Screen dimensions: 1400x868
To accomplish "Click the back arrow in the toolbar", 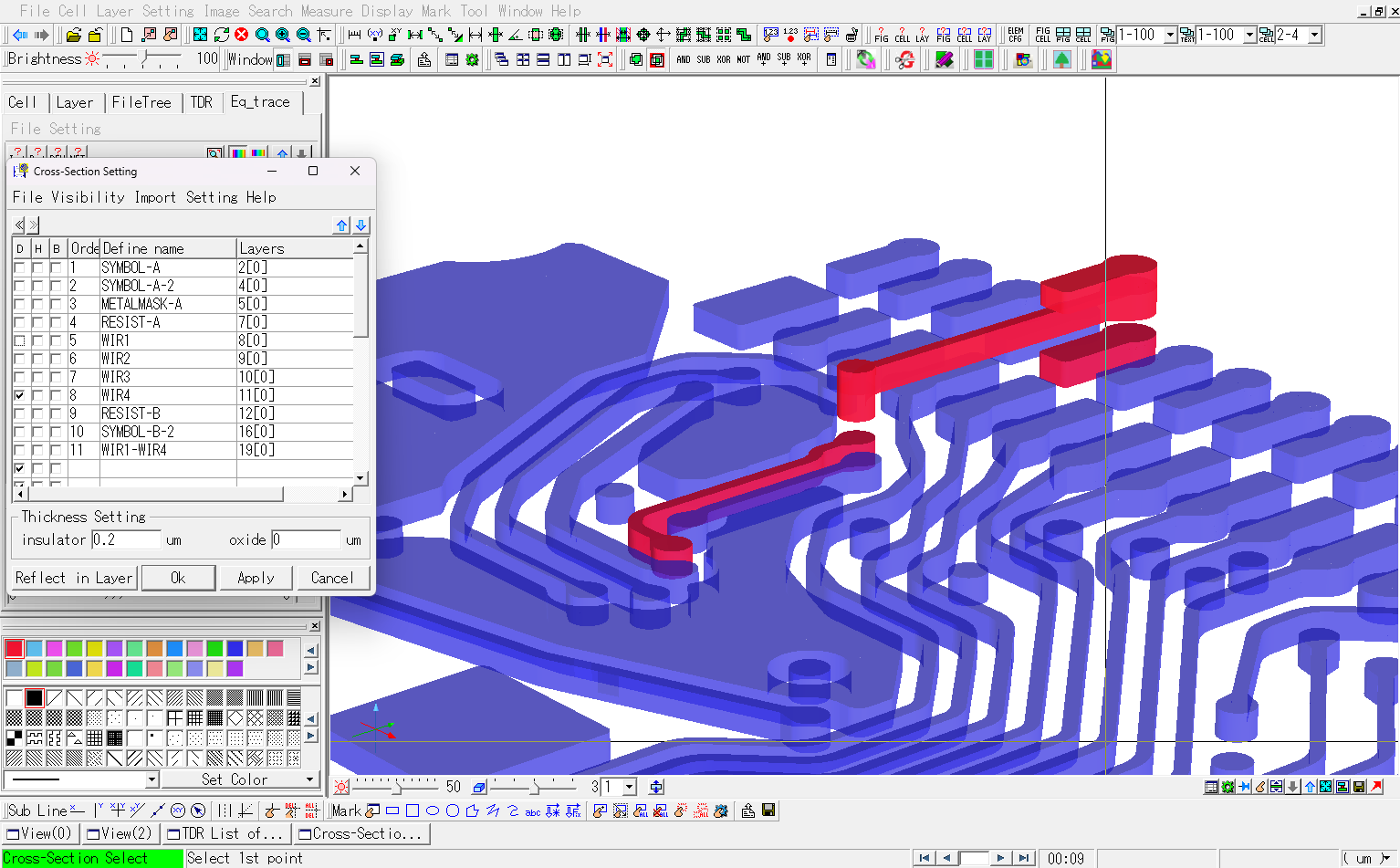I will coord(19,35).
